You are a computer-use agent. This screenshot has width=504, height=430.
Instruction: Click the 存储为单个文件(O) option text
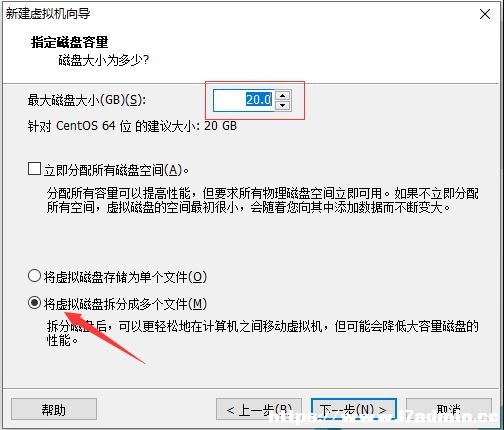point(125,277)
